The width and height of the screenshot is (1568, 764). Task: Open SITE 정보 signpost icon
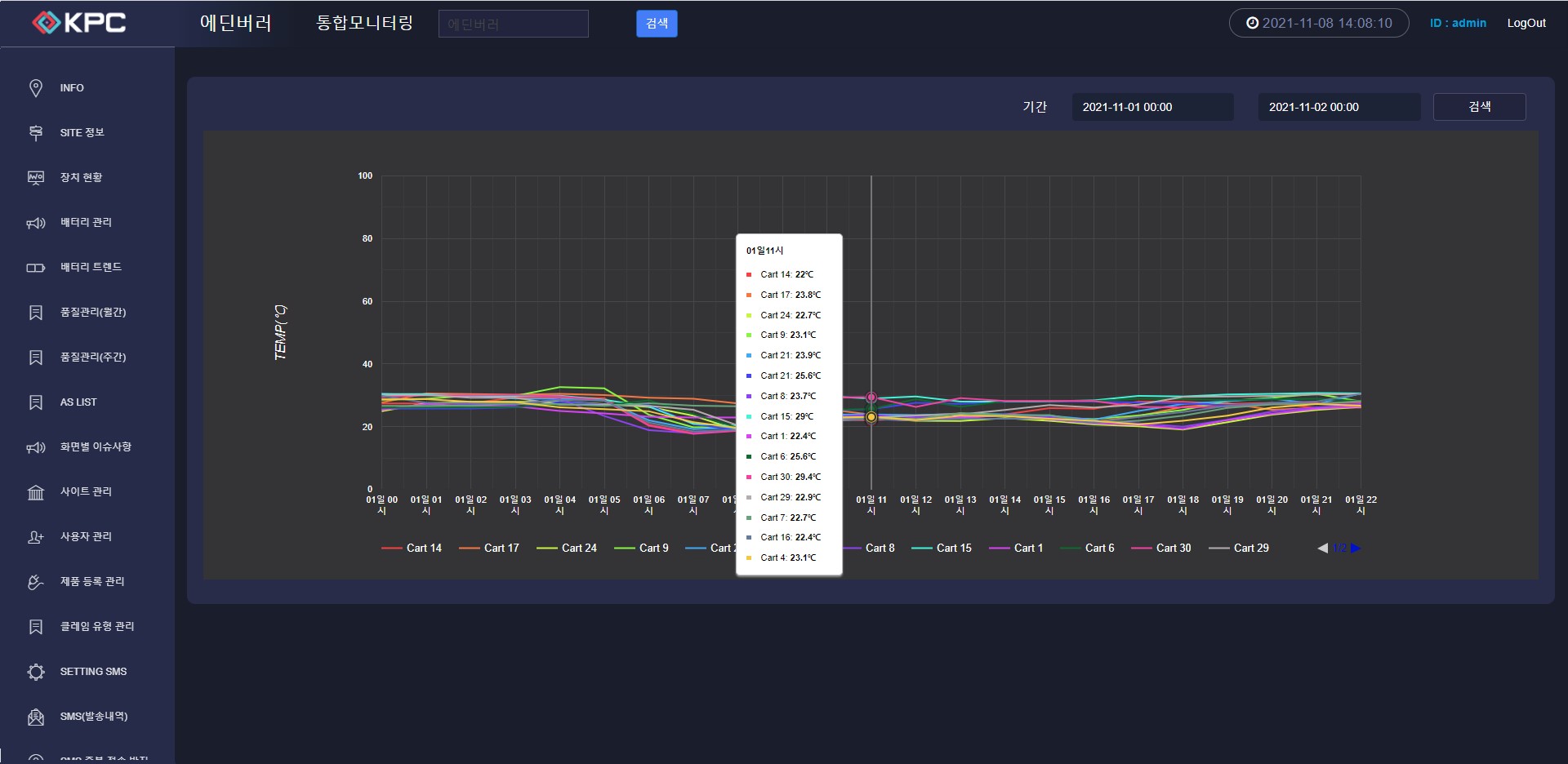pos(36,133)
